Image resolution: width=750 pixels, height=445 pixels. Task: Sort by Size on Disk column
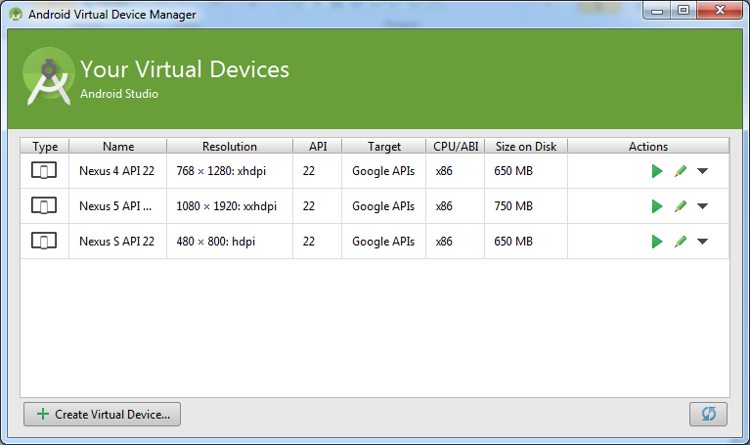coord(525,146)
